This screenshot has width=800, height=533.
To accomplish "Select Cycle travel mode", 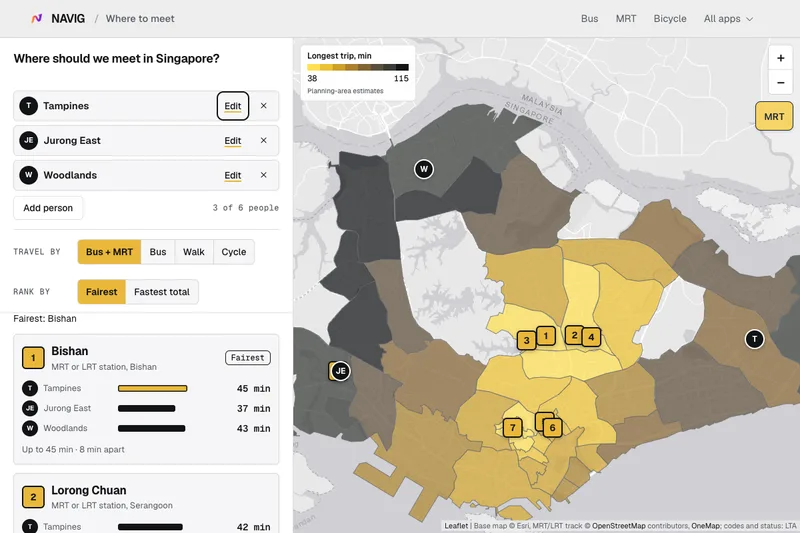I will [234, 252].
